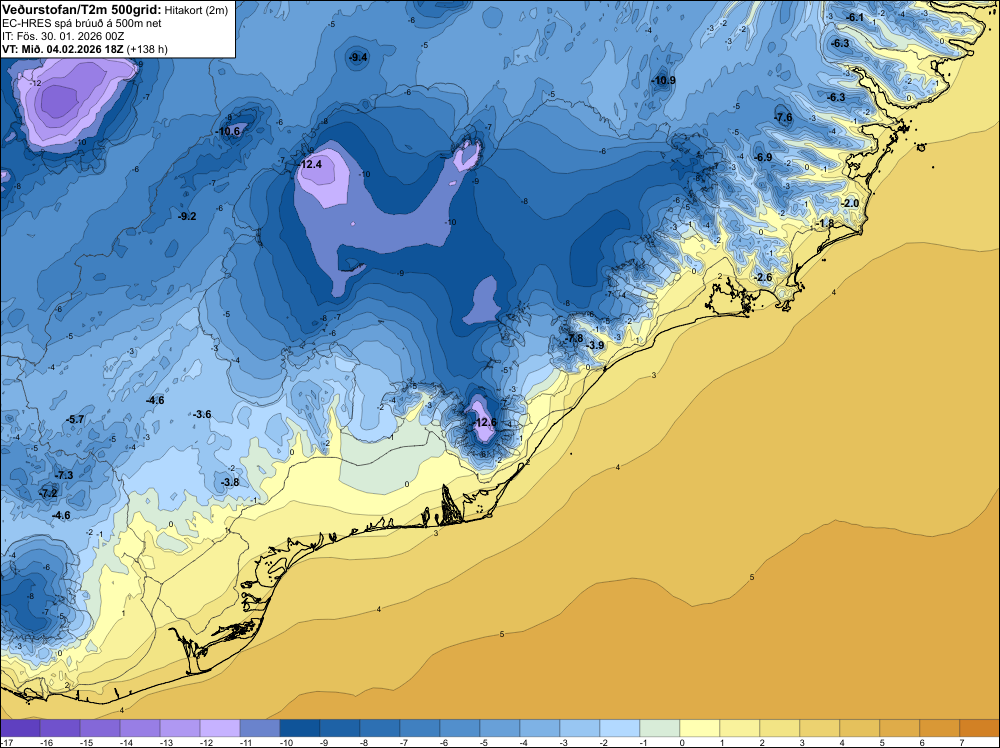Select the legend swatch between 4 and 5
This screenshot has height=748, width=1000.
click(860, 728)
